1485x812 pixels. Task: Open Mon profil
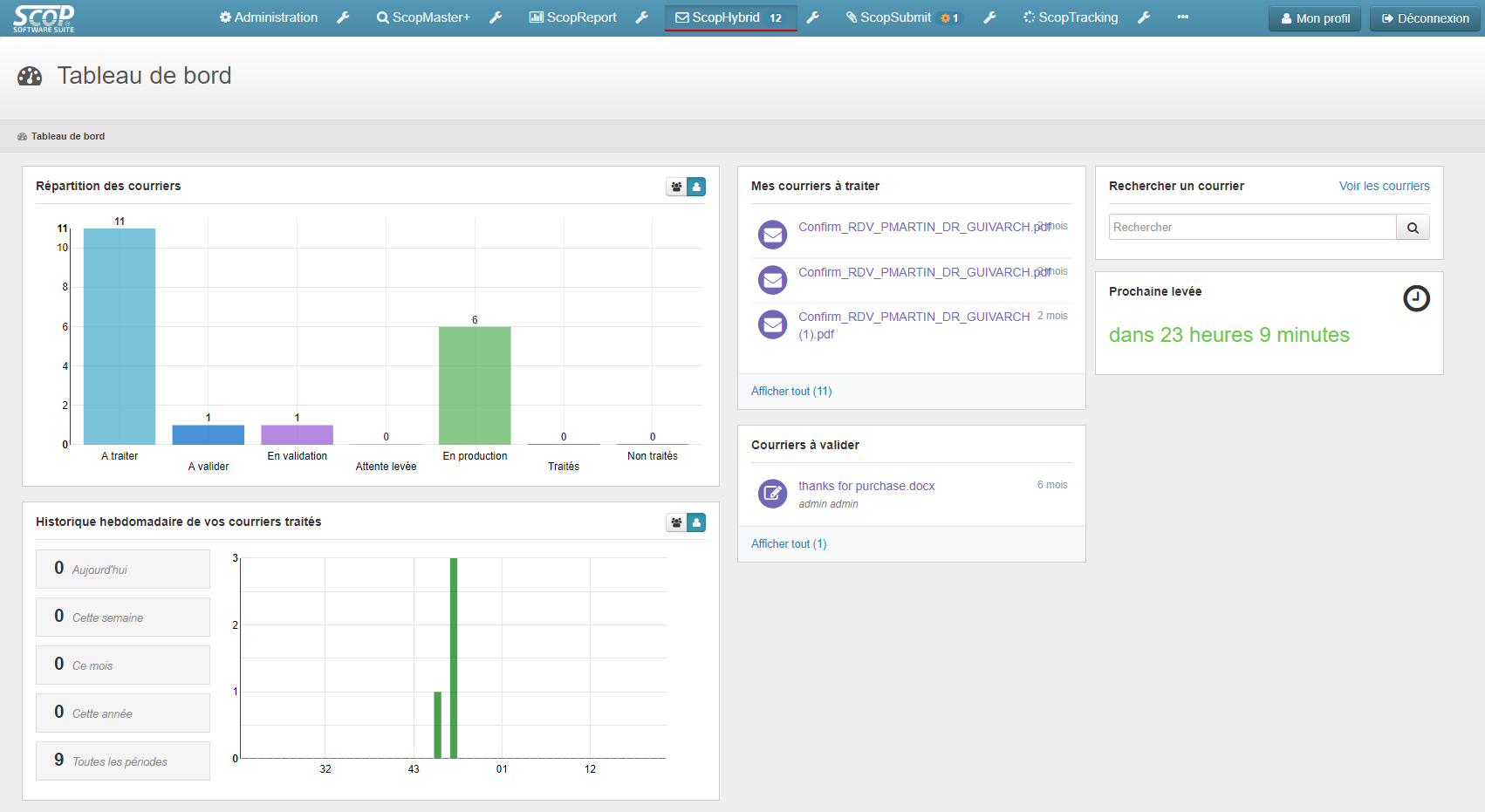[x=1315, y=18]
